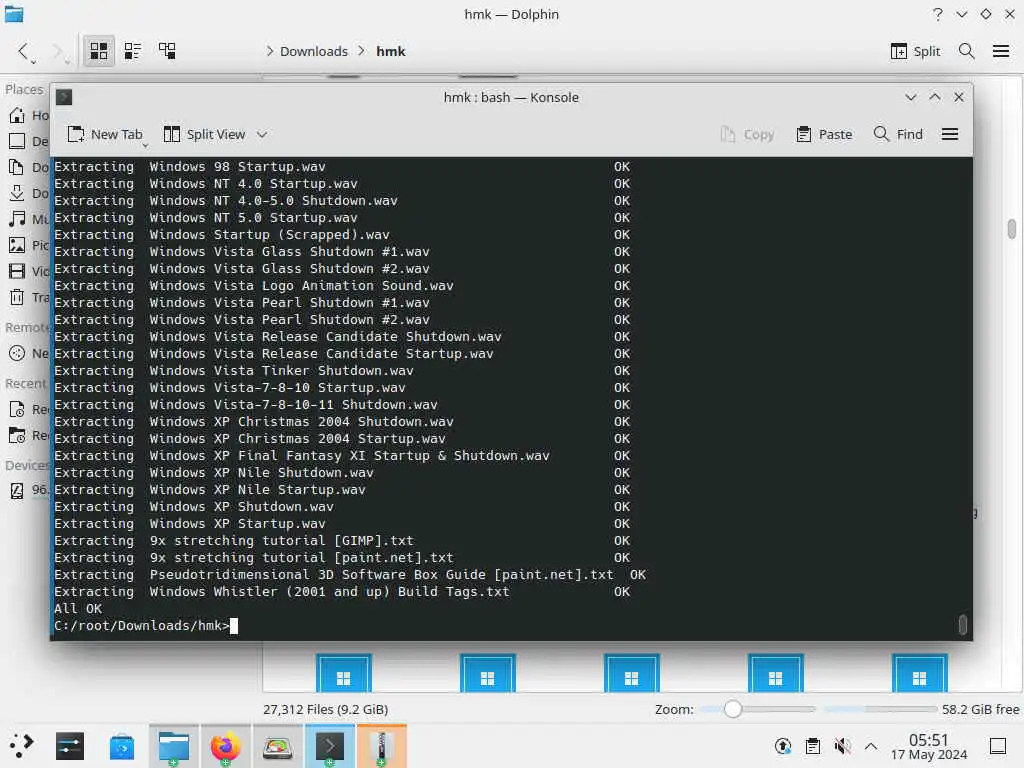Click disk usage analyzer taskbar icon
Viewport: 1024px width, 768px height.
point(278,746)
